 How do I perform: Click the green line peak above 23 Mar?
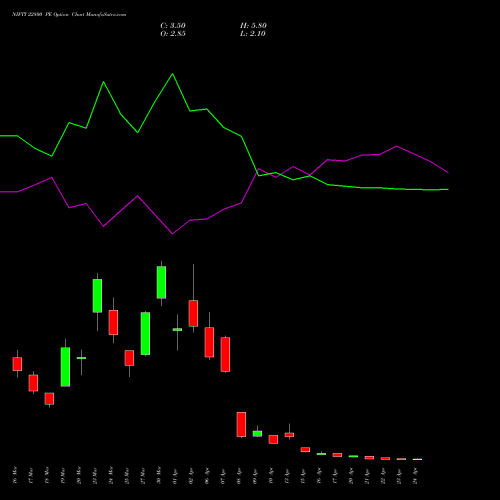(x=103, y=82)
